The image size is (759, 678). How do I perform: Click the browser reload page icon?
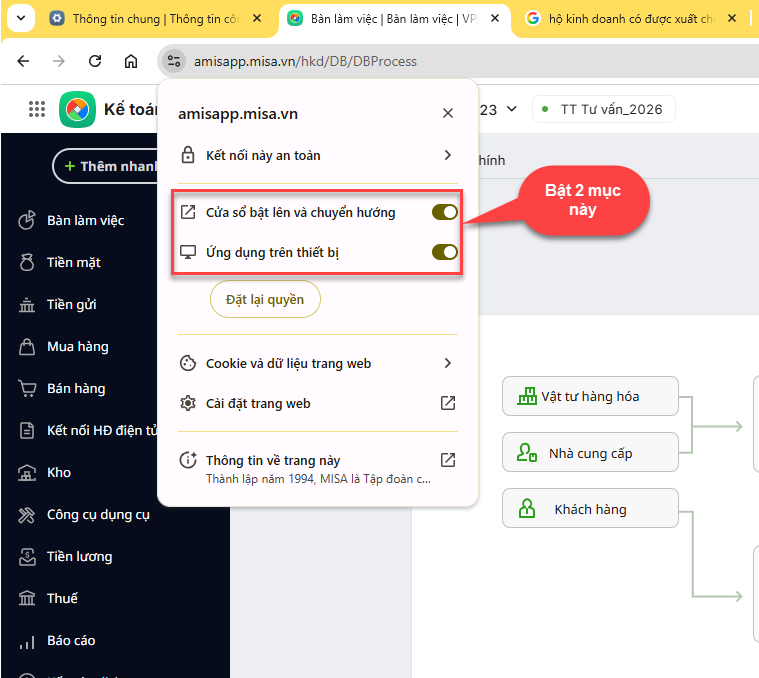95,61
